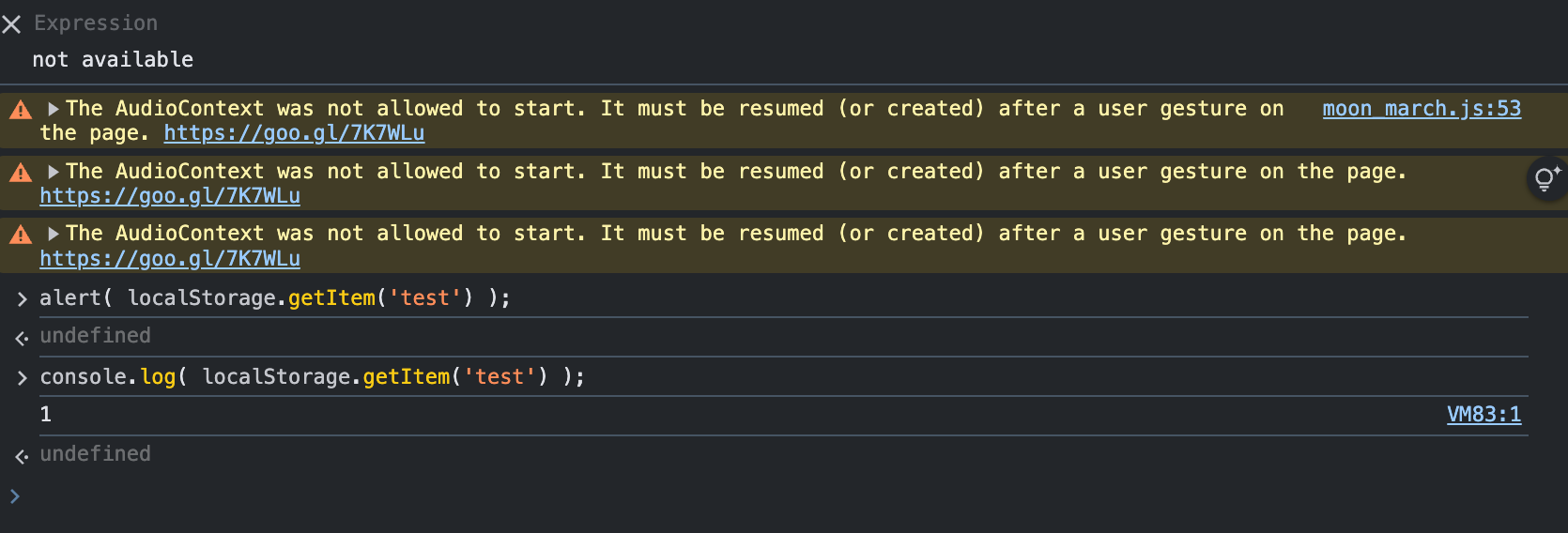The height and width of the screenshot is (533, 1568).
Task: Click the Expression label field
Action: [96, 23]
